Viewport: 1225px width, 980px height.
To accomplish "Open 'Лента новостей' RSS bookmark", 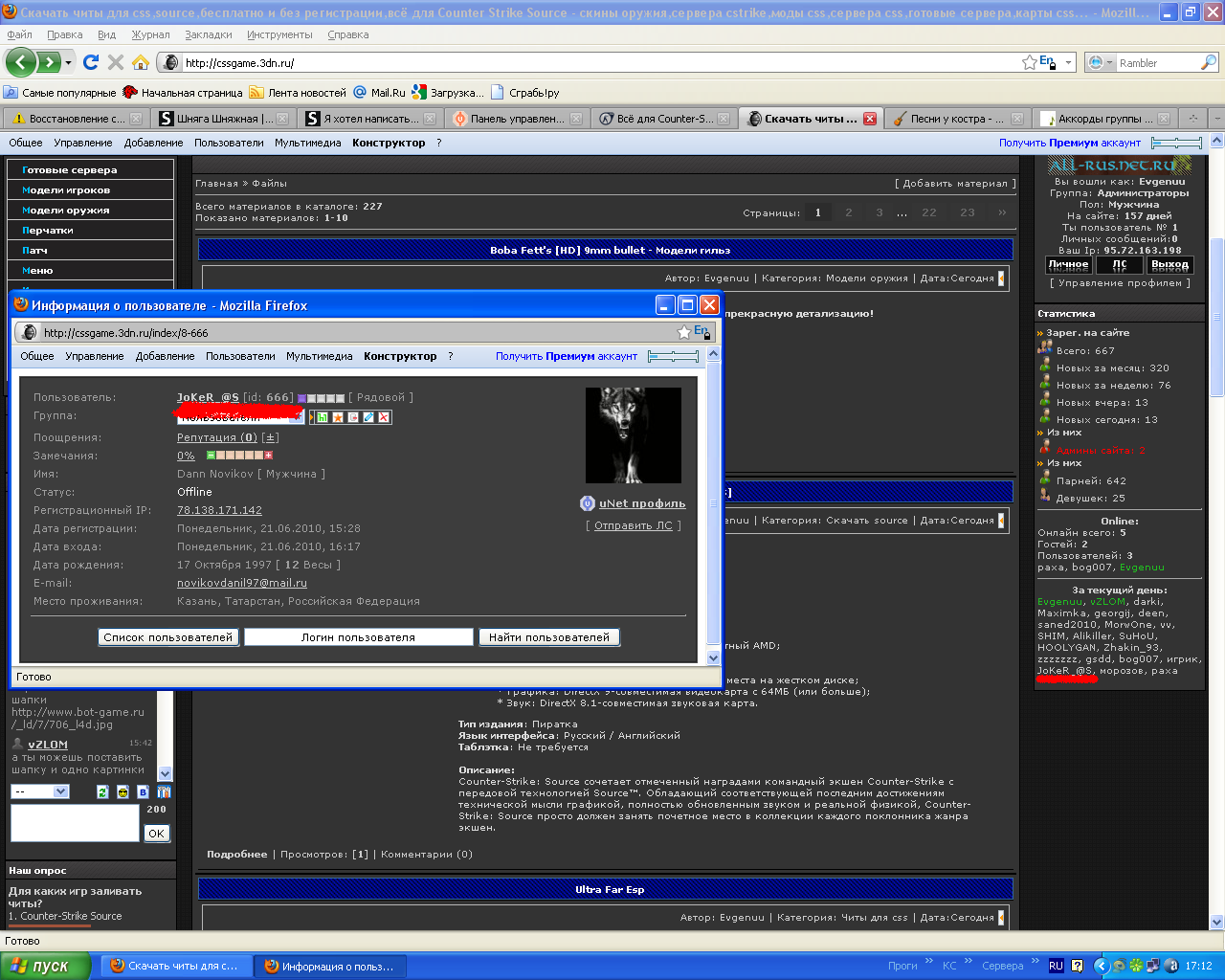I will (298, 93).
